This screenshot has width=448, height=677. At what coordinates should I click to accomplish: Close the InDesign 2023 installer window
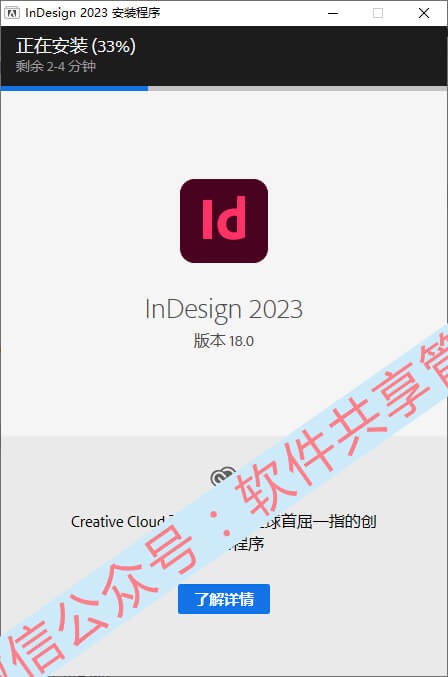pos(424,13)
